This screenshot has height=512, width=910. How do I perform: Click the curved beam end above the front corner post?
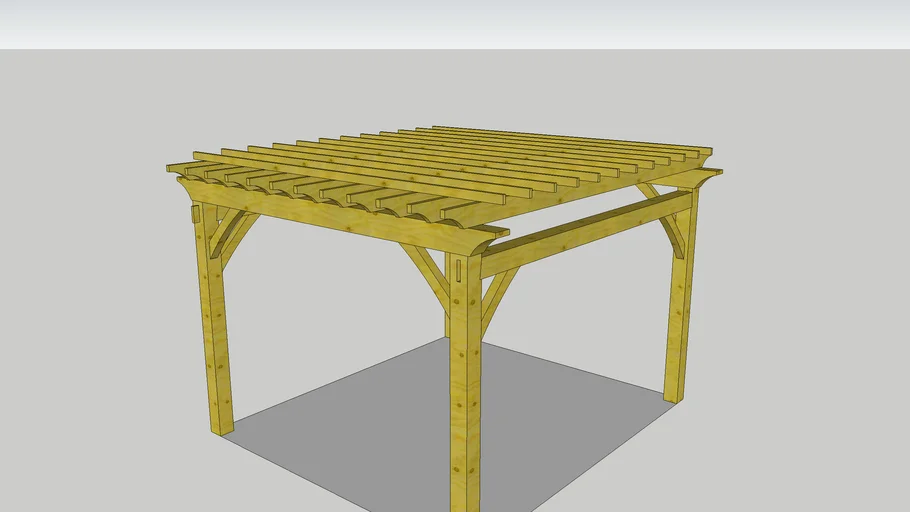pyautogui.click(x=484, y=239)
